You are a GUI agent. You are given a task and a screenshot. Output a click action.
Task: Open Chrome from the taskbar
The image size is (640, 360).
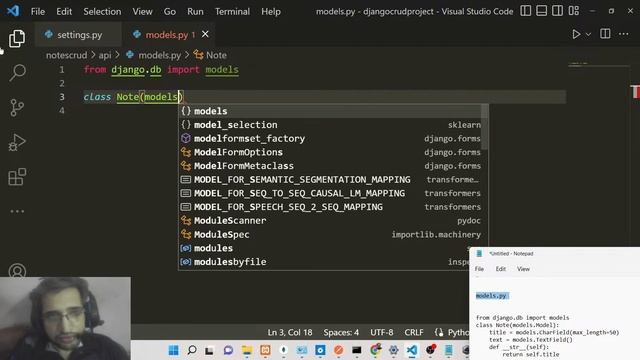click(375, 350)
